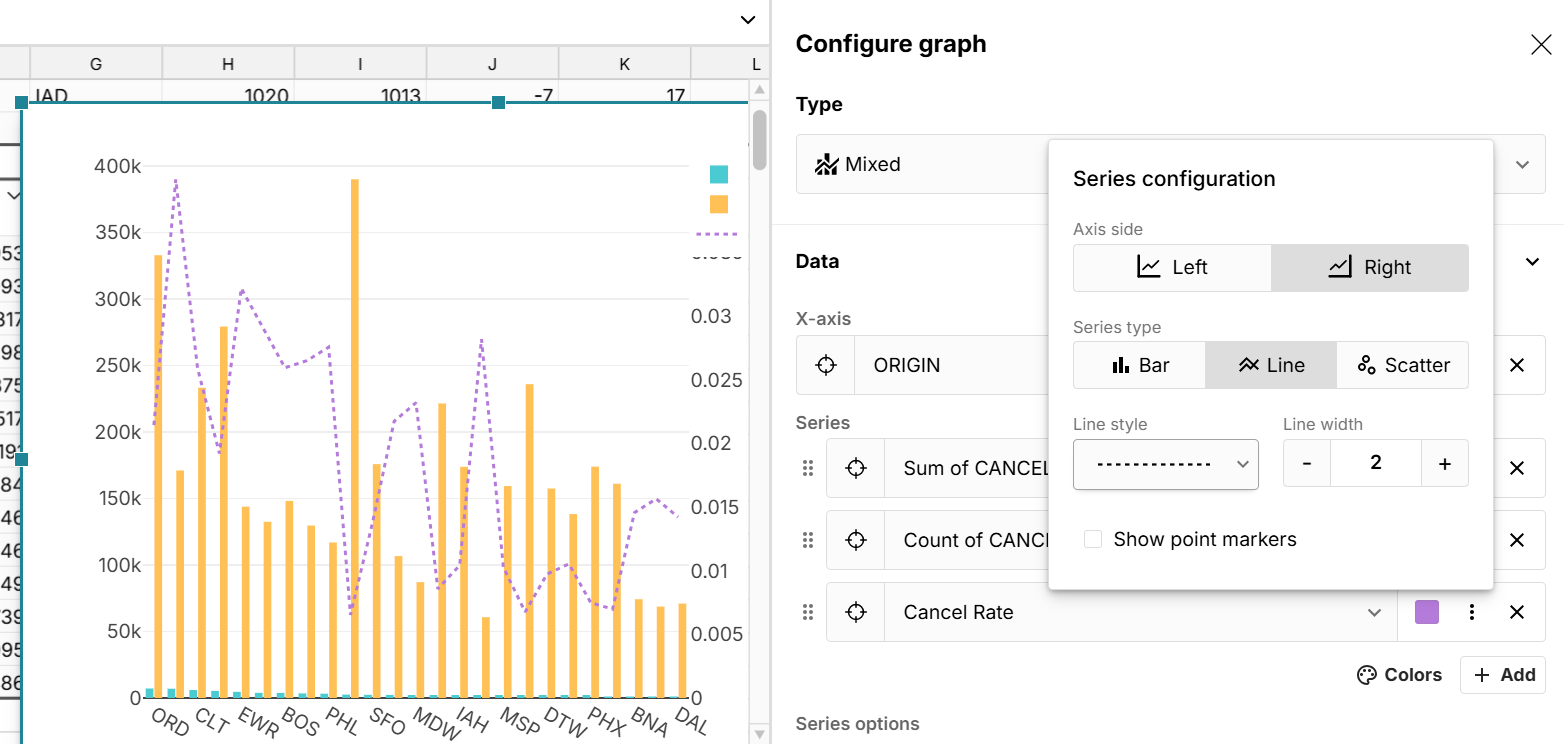Select the Line series type toggle

coord(1270,365)
